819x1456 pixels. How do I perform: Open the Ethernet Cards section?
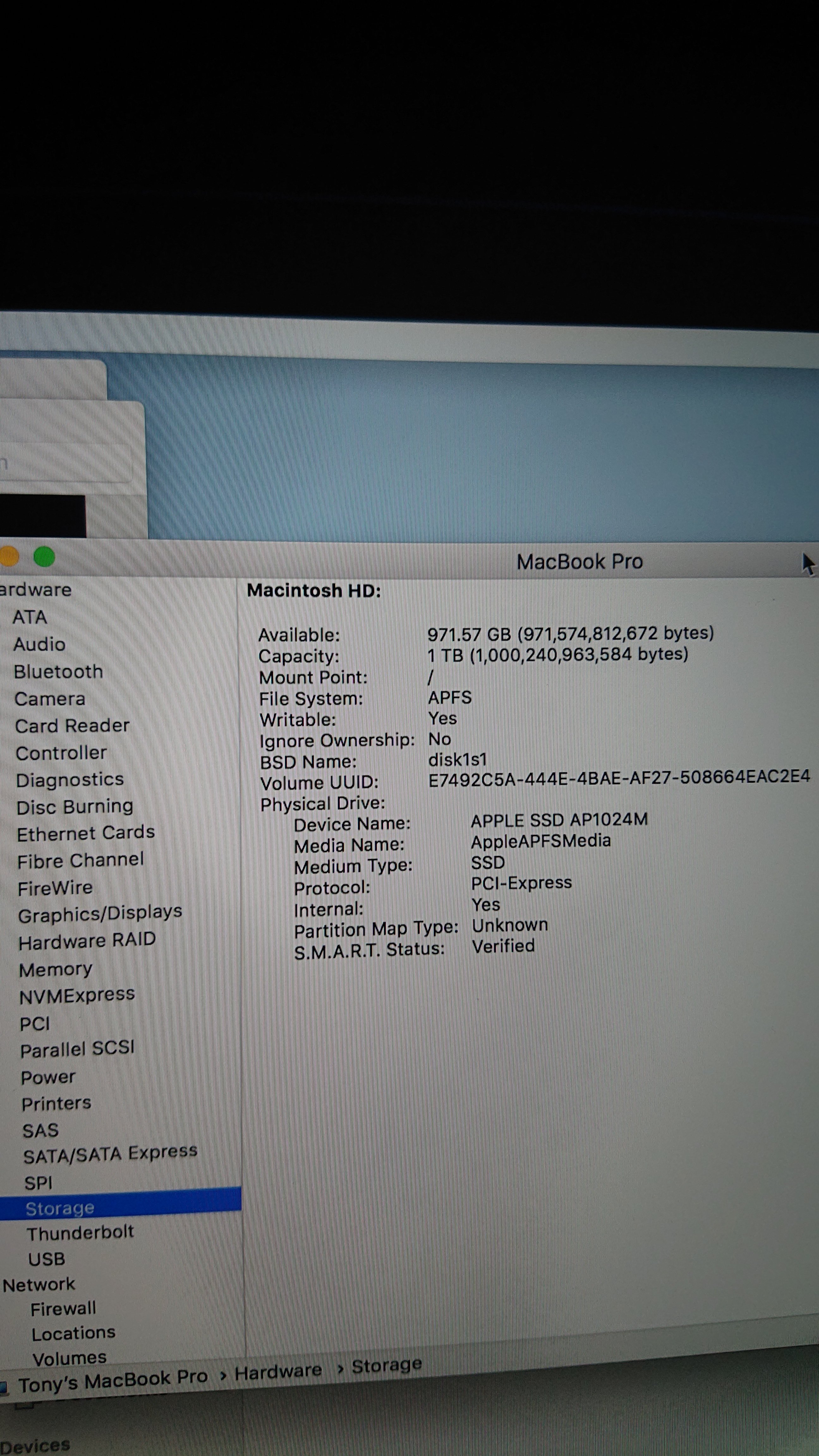point(85,833)
